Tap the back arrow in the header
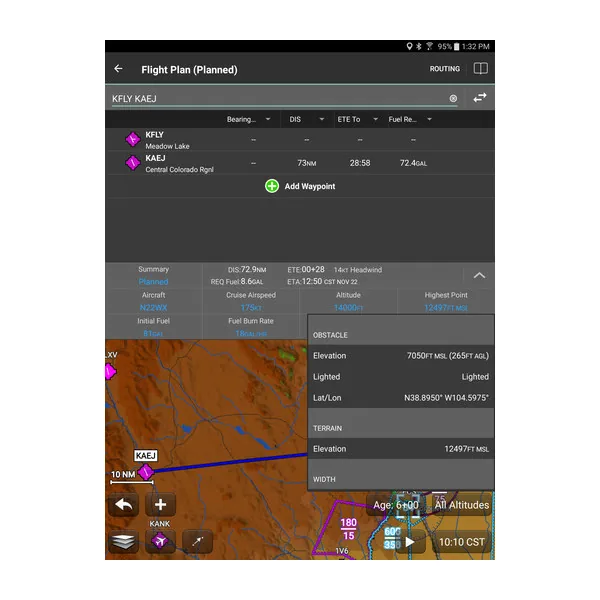Image resolution: width=600 pixels, height=600 pixels. 119,69
